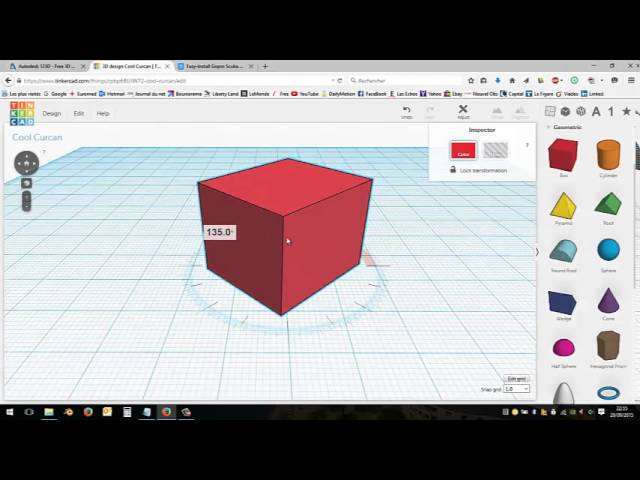Select the dark blue Wedge shape
This screenshot has width=640, height=480.
click(562, 302)
